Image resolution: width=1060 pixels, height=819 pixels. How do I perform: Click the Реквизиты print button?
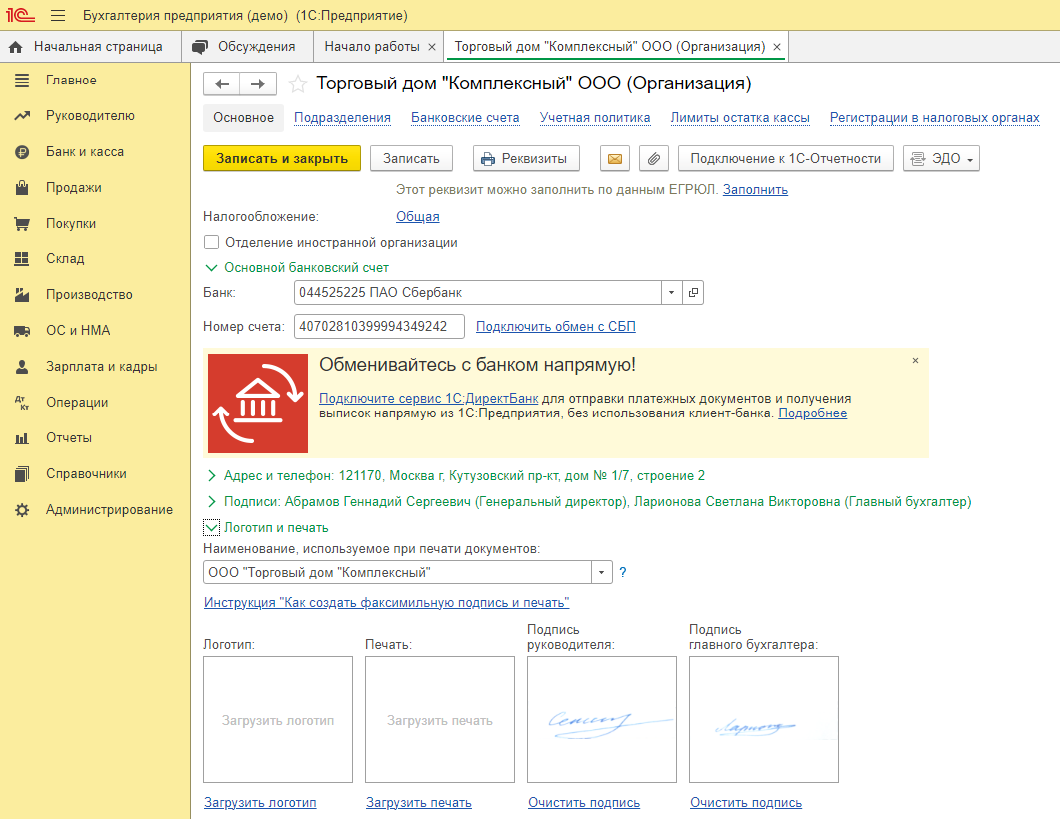click(526, 159)
